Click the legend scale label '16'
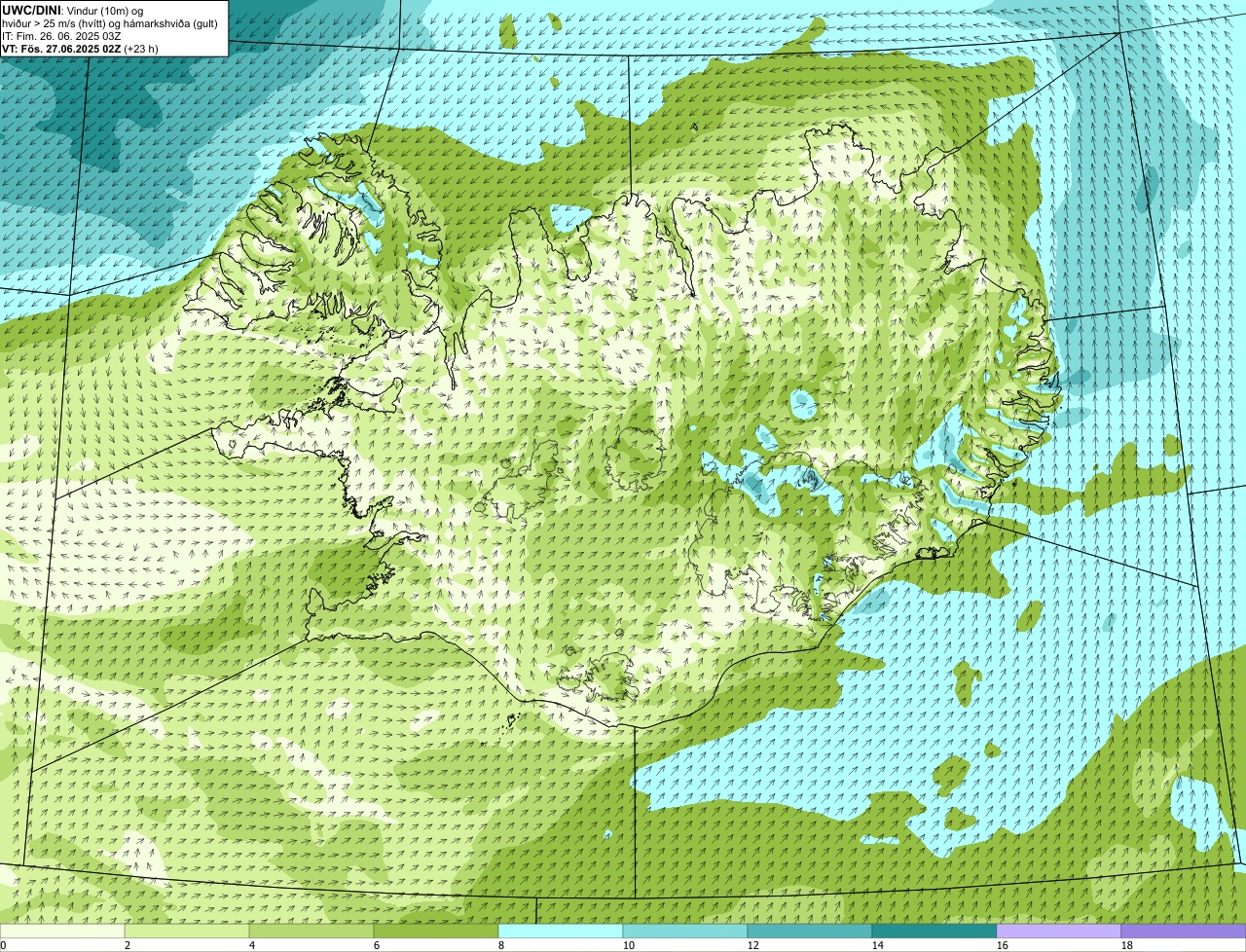 (1003, 945)
